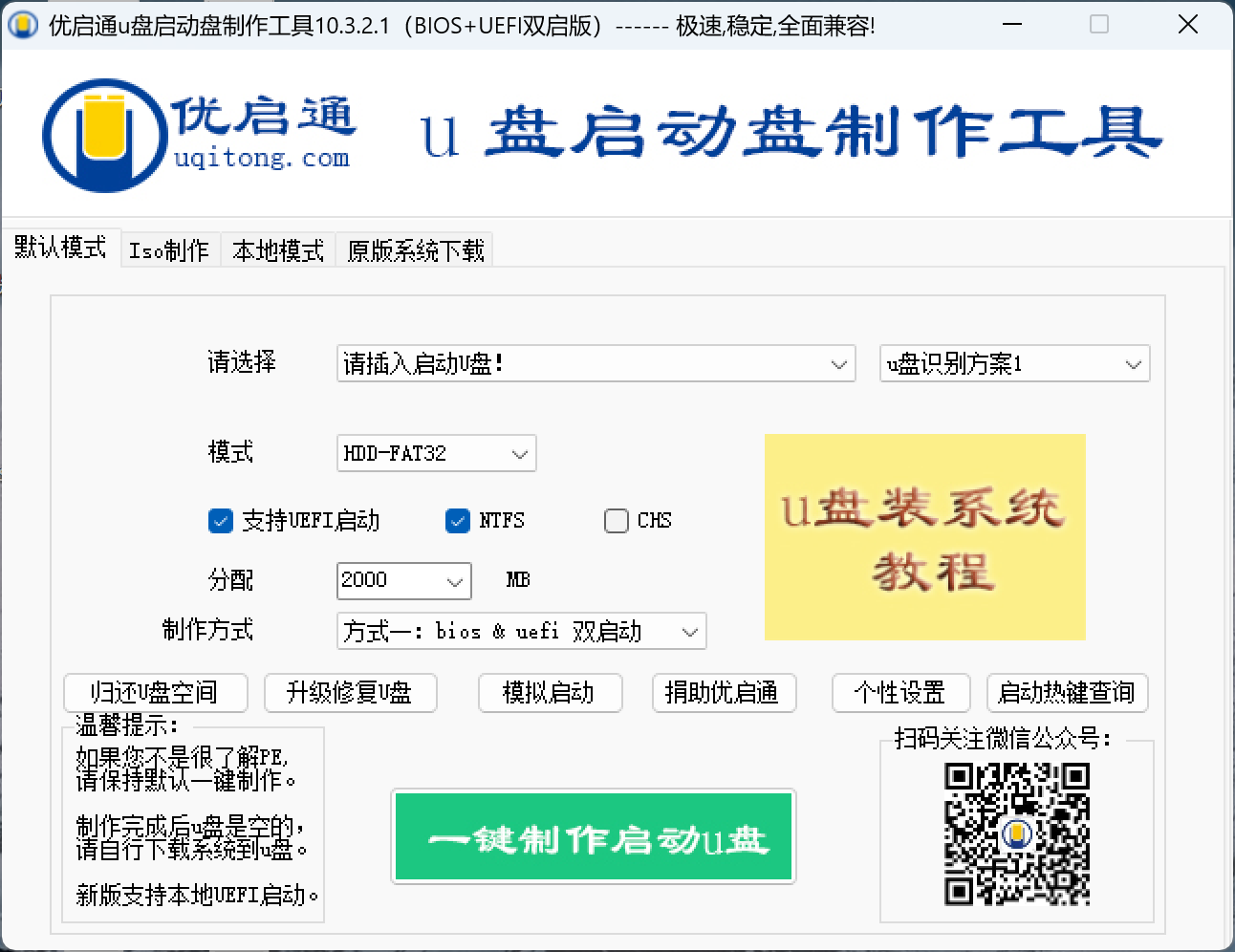The width and height of the screenshot is (1235, 952).
Task: Uncheck the NTFS option
Action: [x=457, y=521]
